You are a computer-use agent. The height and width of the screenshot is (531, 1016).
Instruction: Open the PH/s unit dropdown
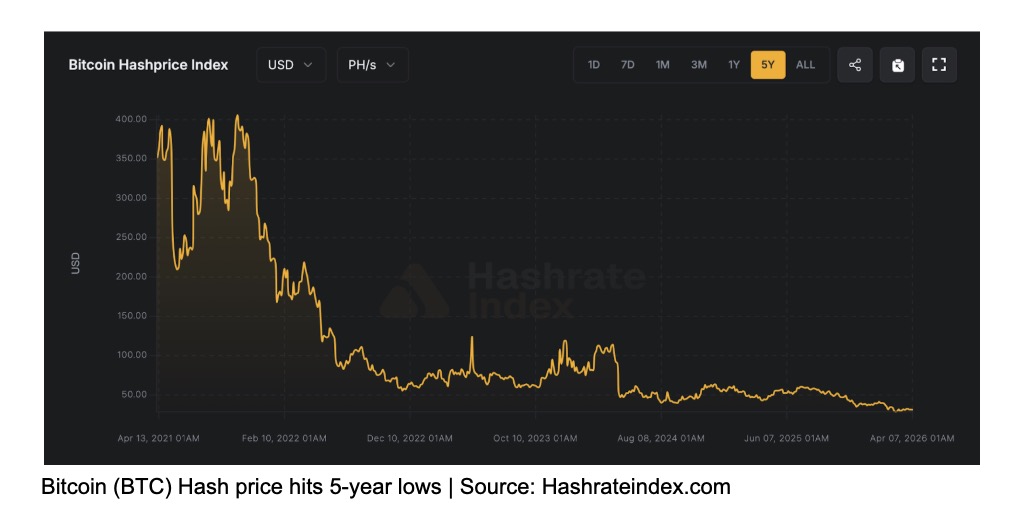[x=372, y=65]
